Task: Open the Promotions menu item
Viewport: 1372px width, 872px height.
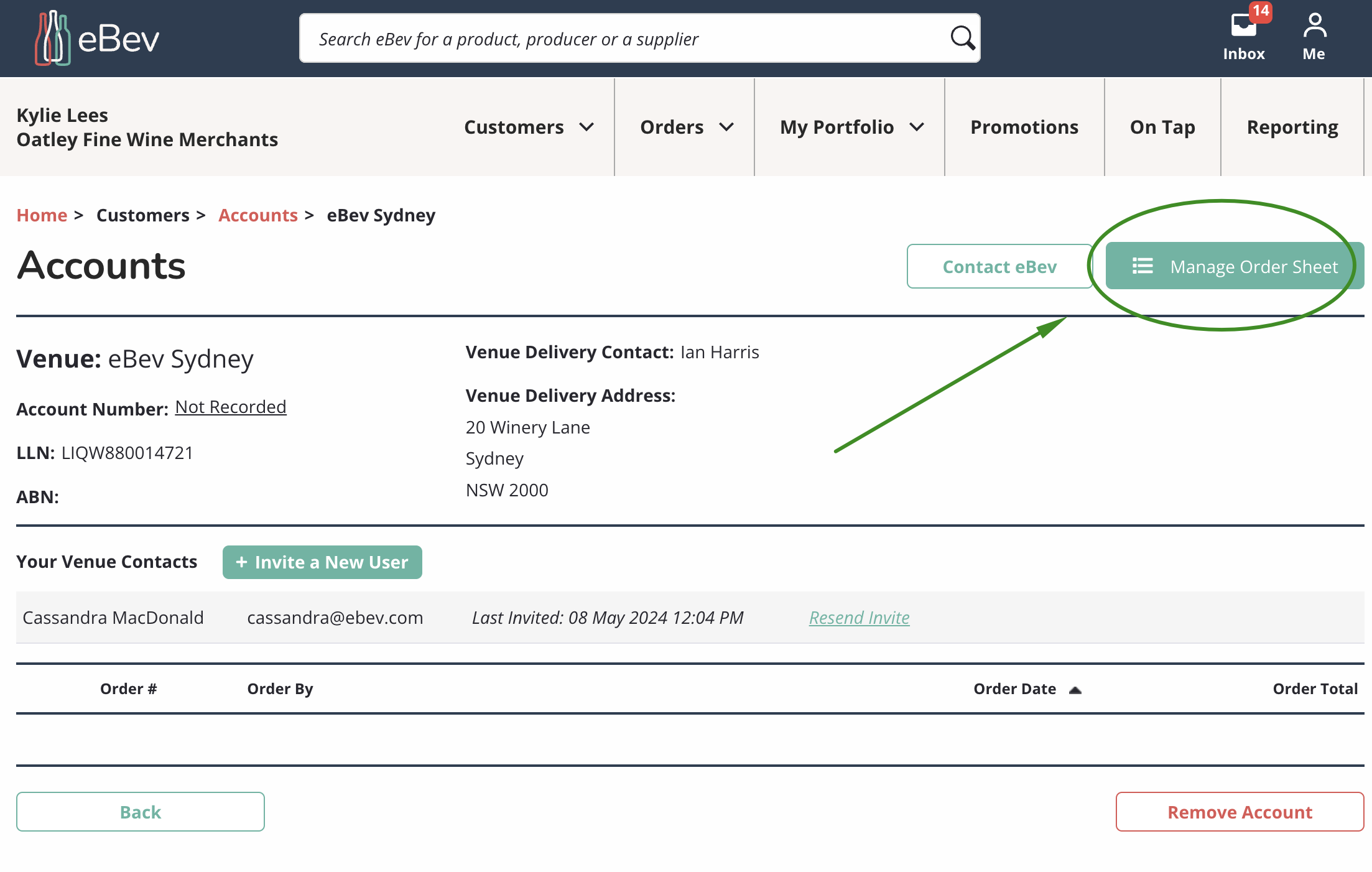Action: coord(1024,127)
